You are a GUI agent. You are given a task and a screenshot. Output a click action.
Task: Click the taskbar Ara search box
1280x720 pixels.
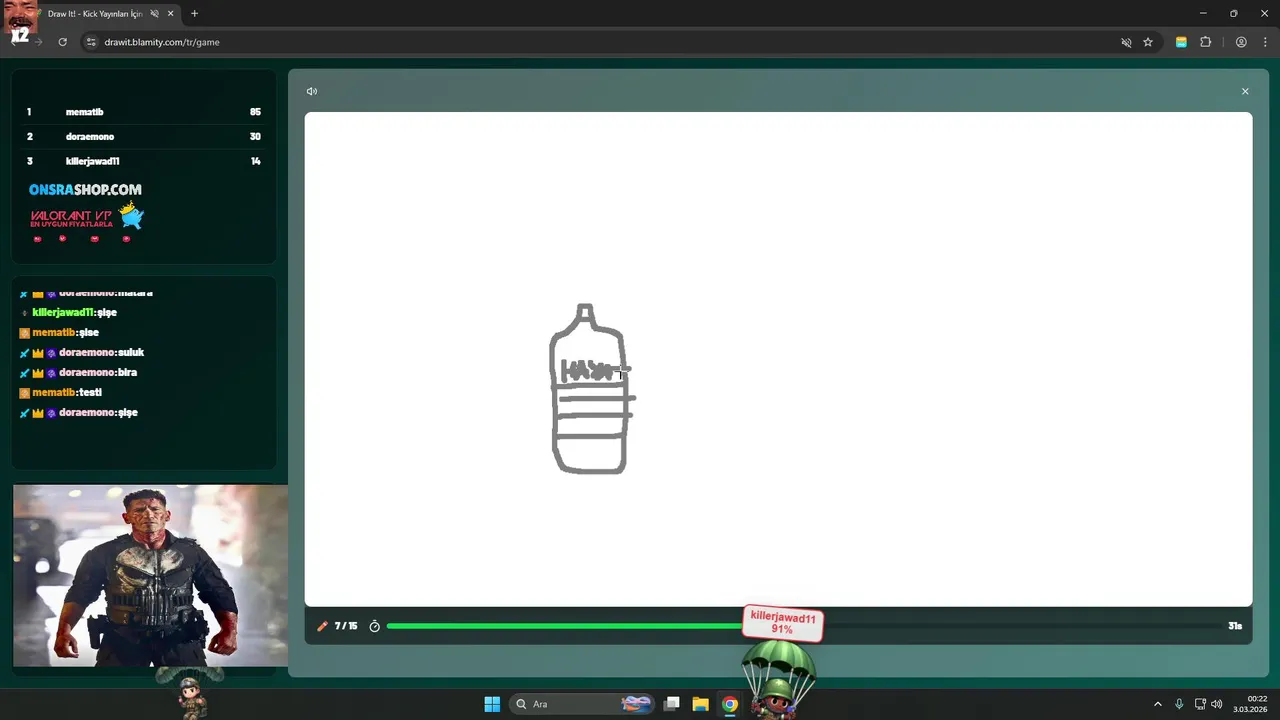584,704
